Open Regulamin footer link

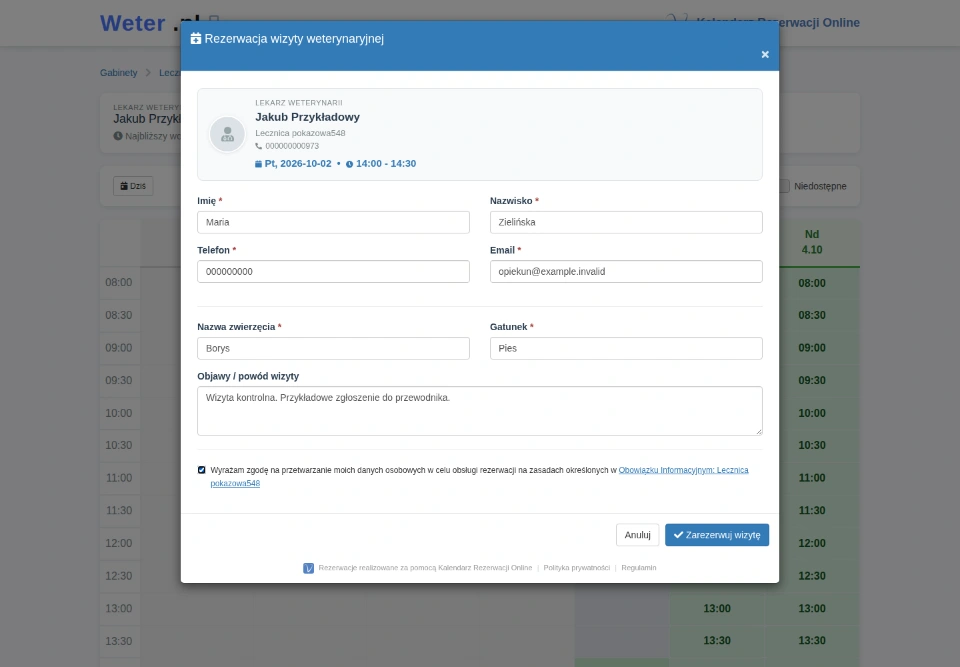click(639, 568)
